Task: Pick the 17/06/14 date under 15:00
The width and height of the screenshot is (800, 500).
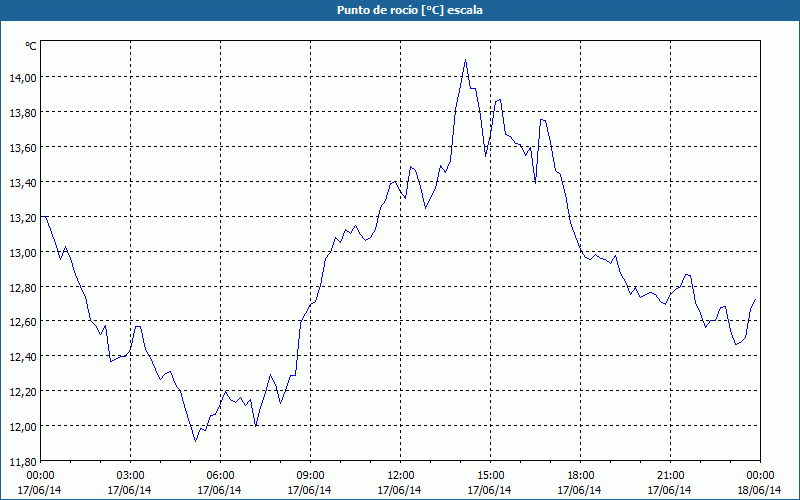Action: (490, 490)
